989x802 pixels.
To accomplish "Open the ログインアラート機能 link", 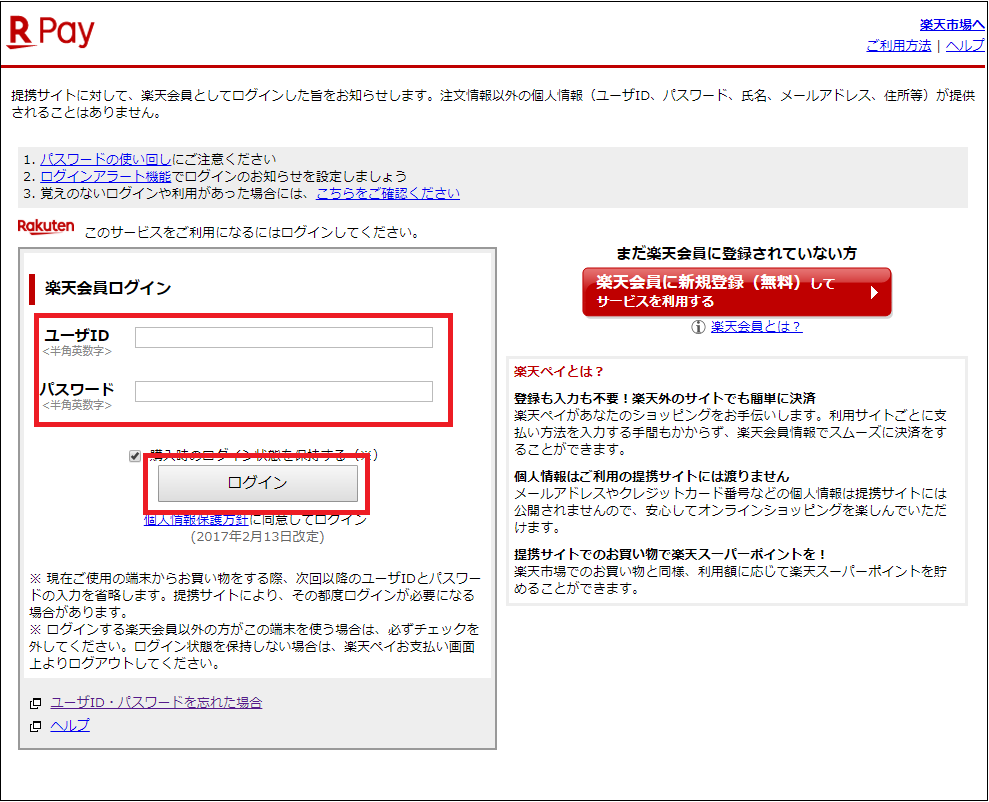I will coord(105,176).
